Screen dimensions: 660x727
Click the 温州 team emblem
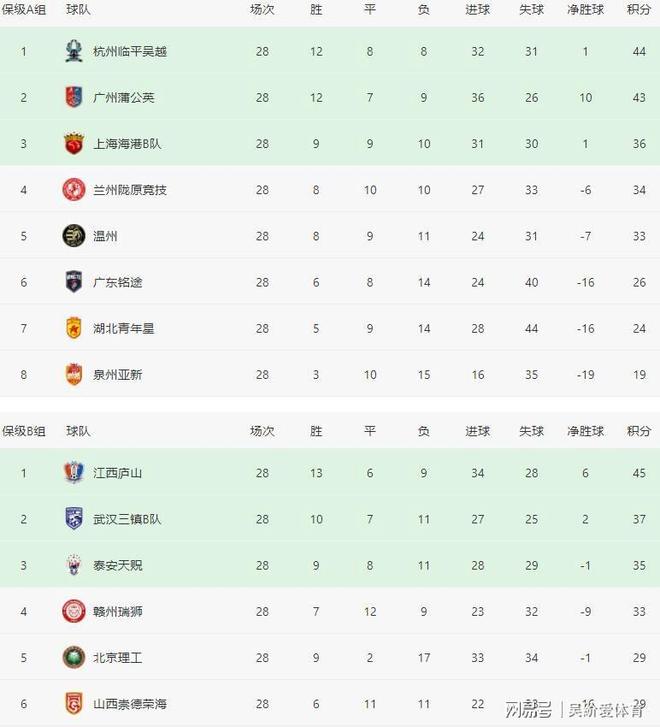coord(74,236)
